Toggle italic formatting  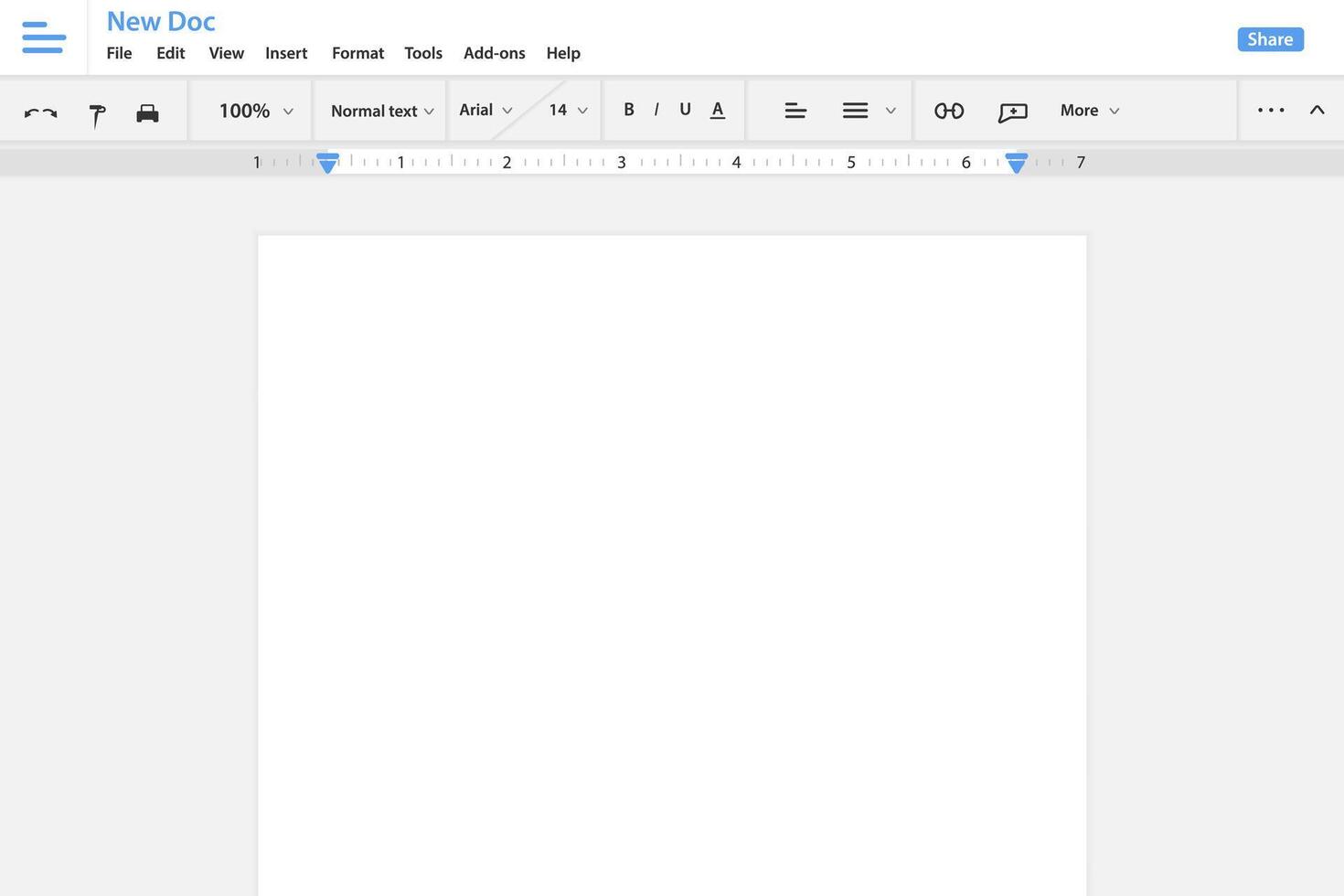tap(656, 110)
